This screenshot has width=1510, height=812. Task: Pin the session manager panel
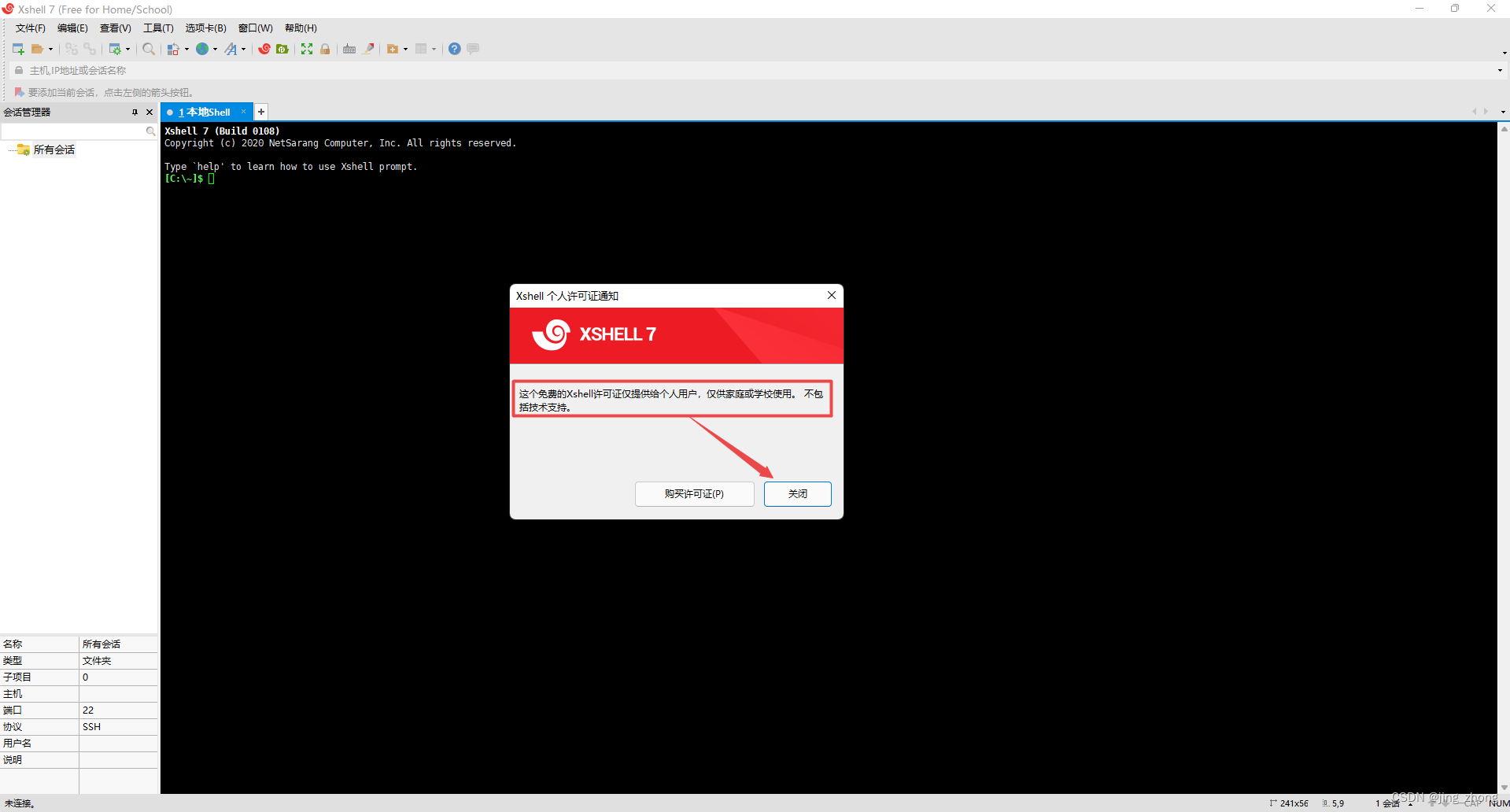pyautogui.click(x=135, y=112)
